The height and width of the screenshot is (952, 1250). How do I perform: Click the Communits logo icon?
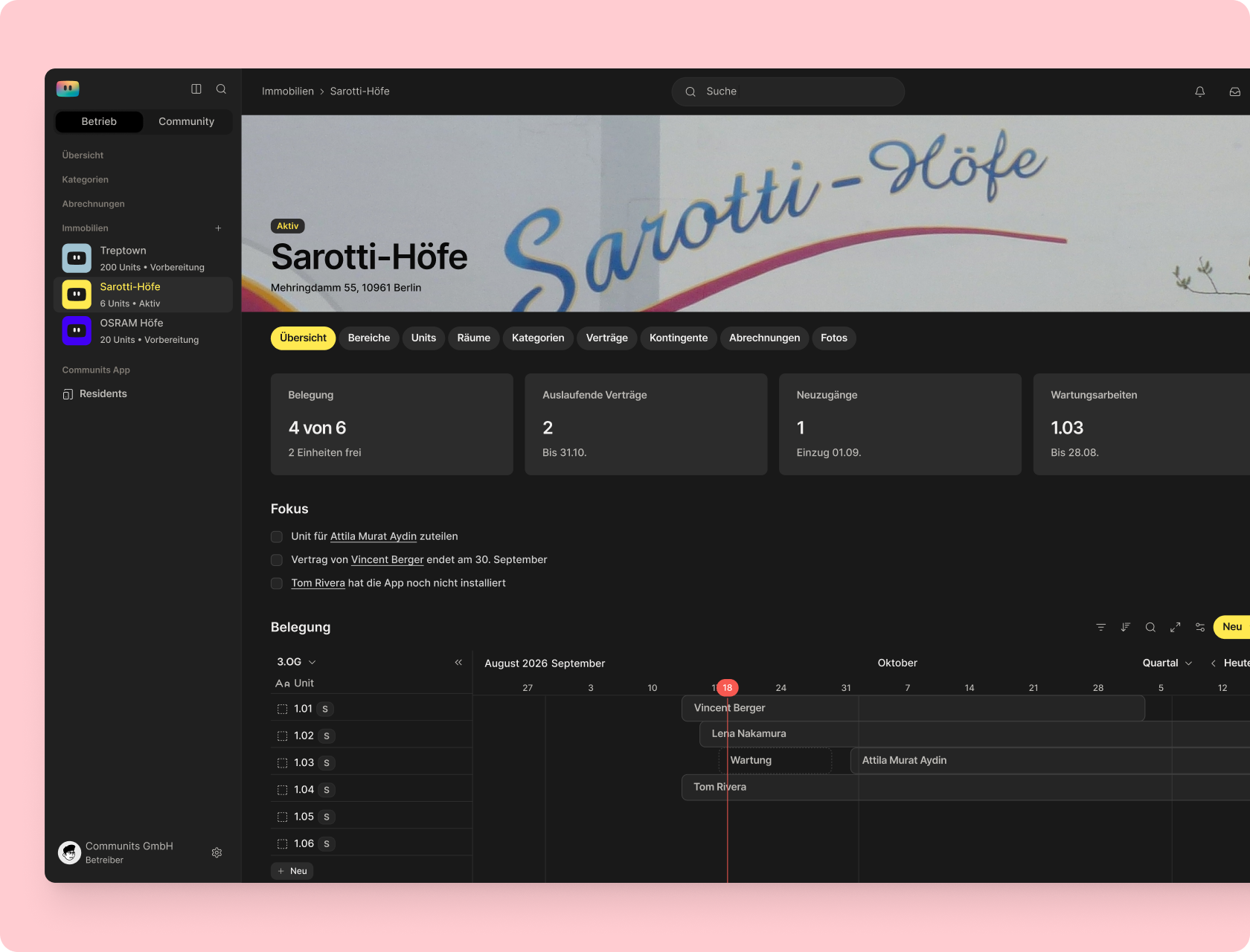coord(68,89)
